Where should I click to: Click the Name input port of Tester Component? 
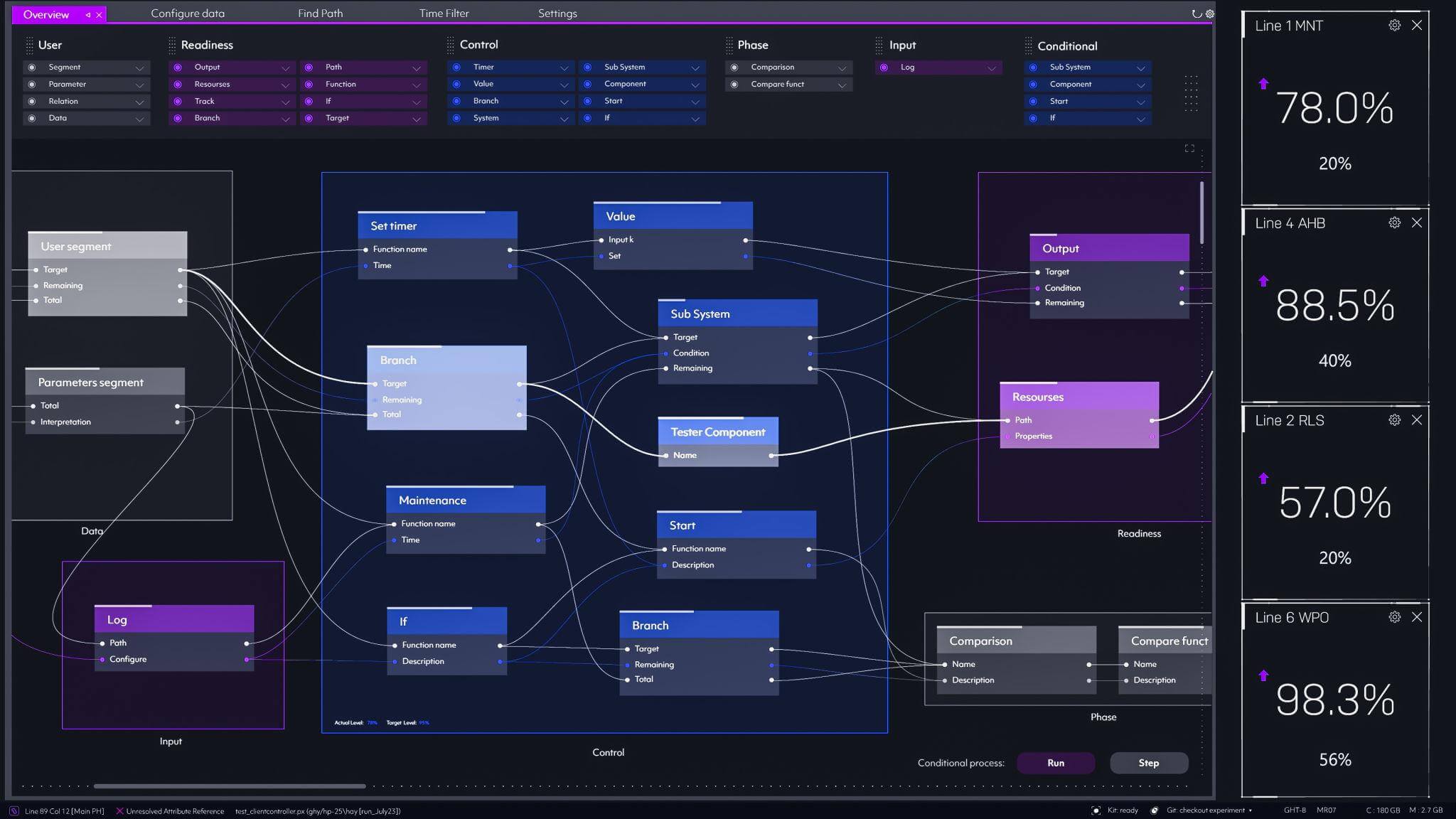click(665, 456)
